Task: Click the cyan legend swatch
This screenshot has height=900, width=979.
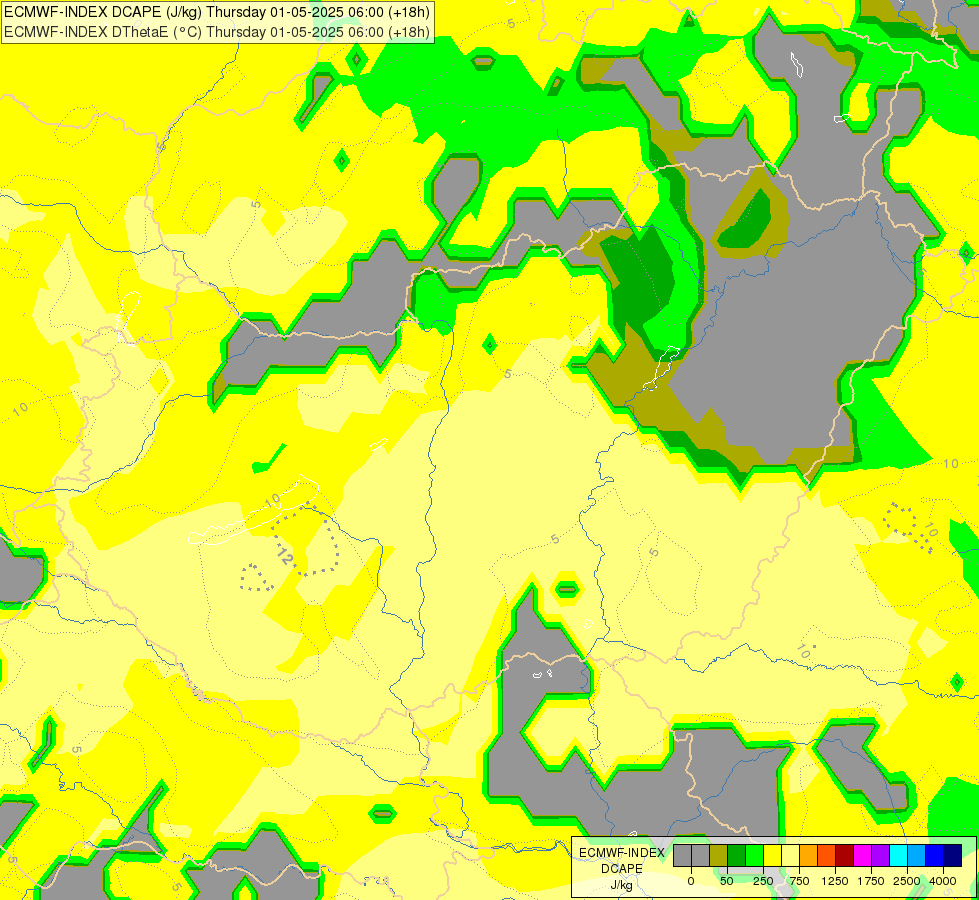Action: point(898,855)
